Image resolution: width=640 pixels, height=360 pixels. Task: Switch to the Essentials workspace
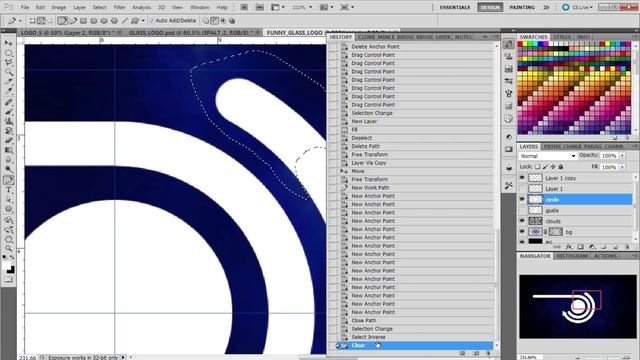(x=455, y=7)
